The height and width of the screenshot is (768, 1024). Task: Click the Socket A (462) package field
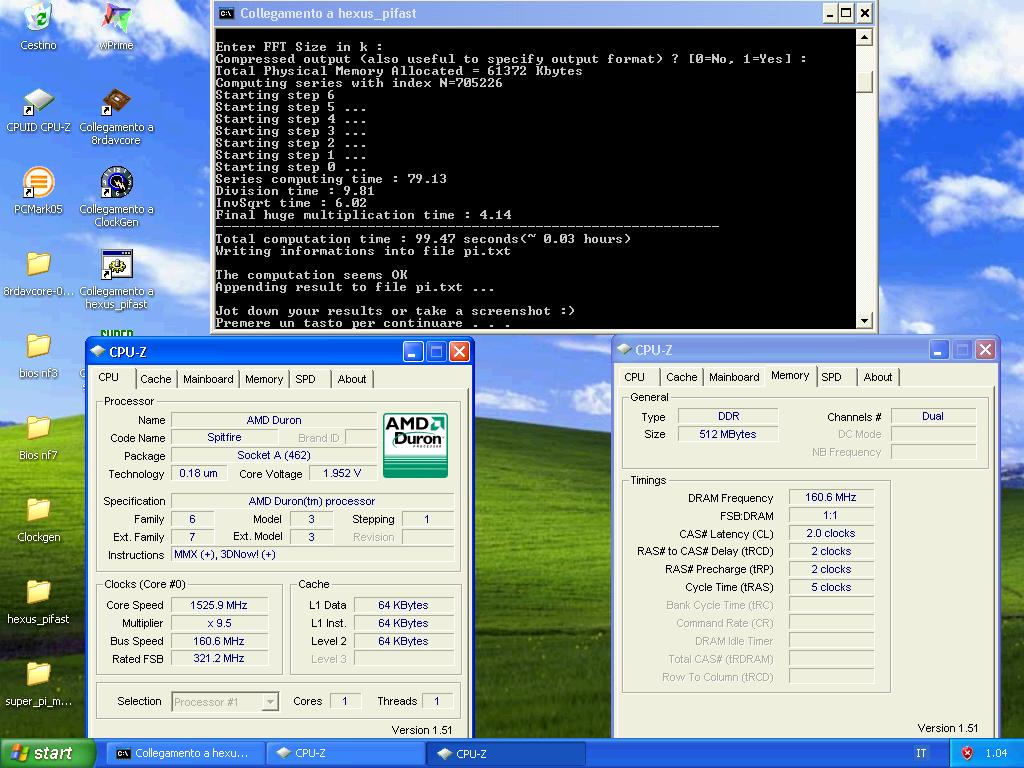274,455
